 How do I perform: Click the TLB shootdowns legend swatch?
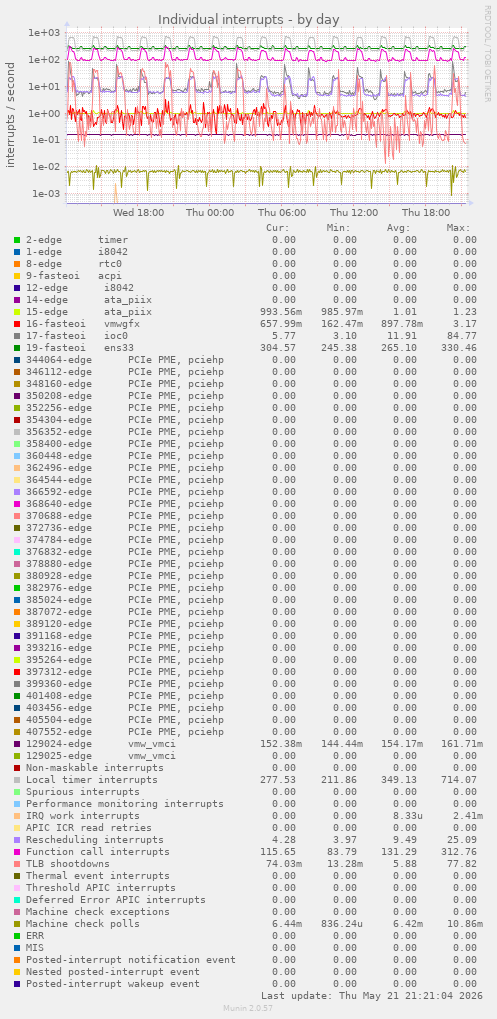click(17, 864)
